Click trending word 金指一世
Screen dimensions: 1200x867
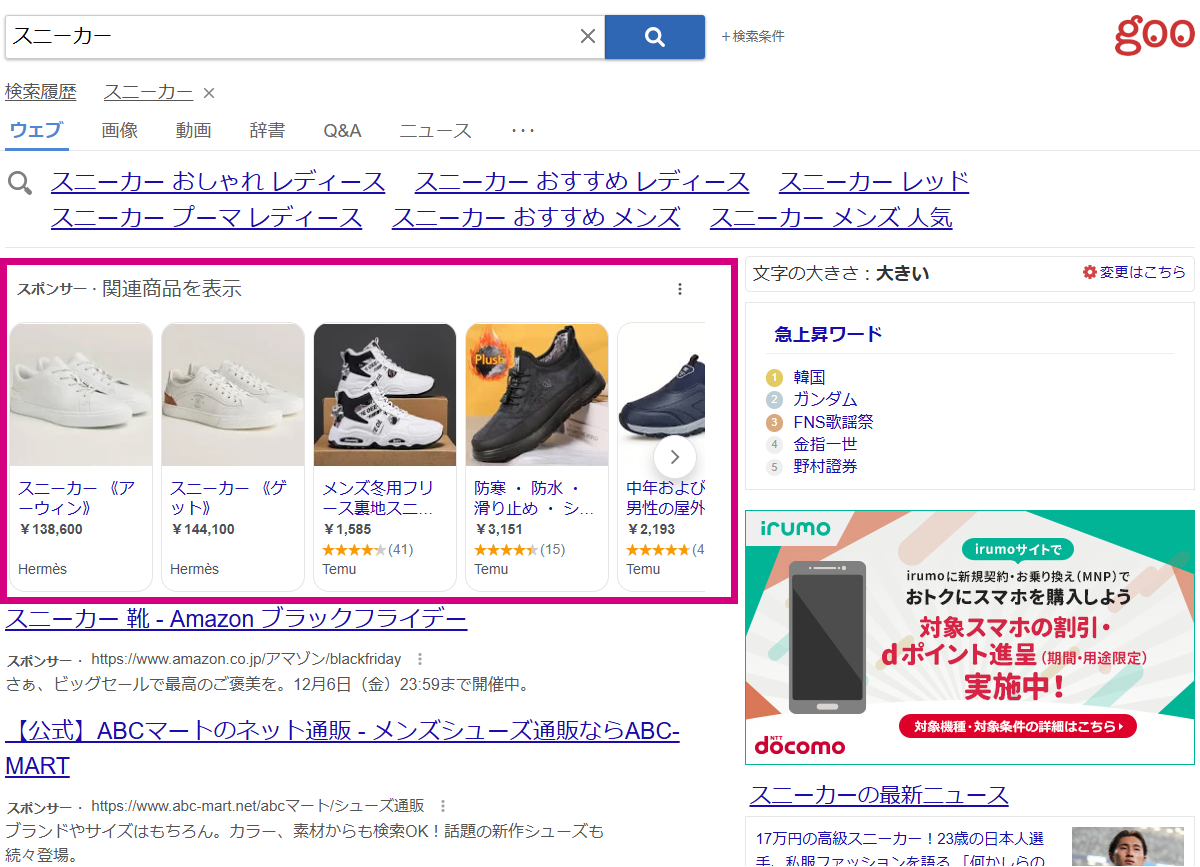point(825,443)
